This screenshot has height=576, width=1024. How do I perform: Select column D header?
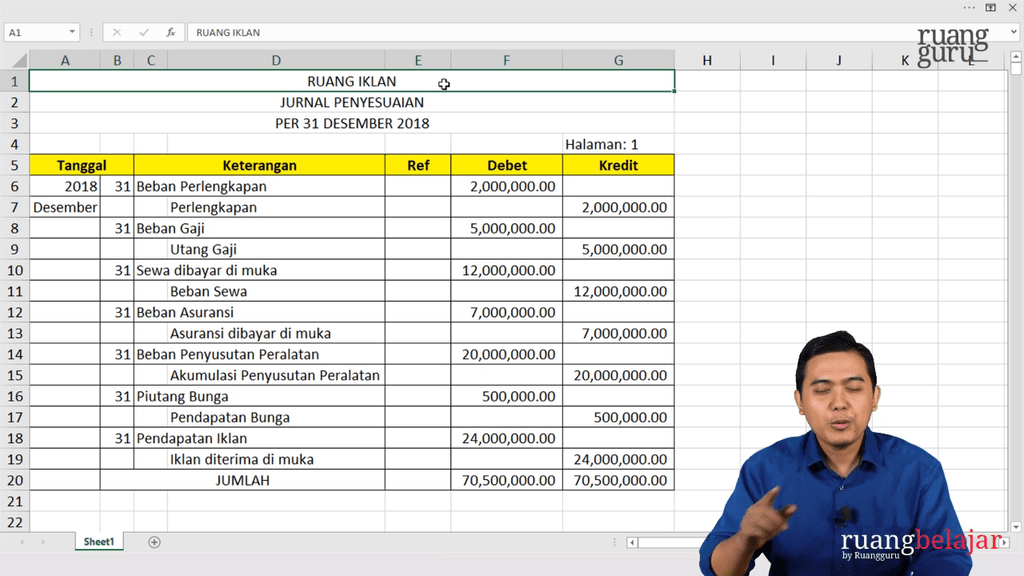click(276, 61)
